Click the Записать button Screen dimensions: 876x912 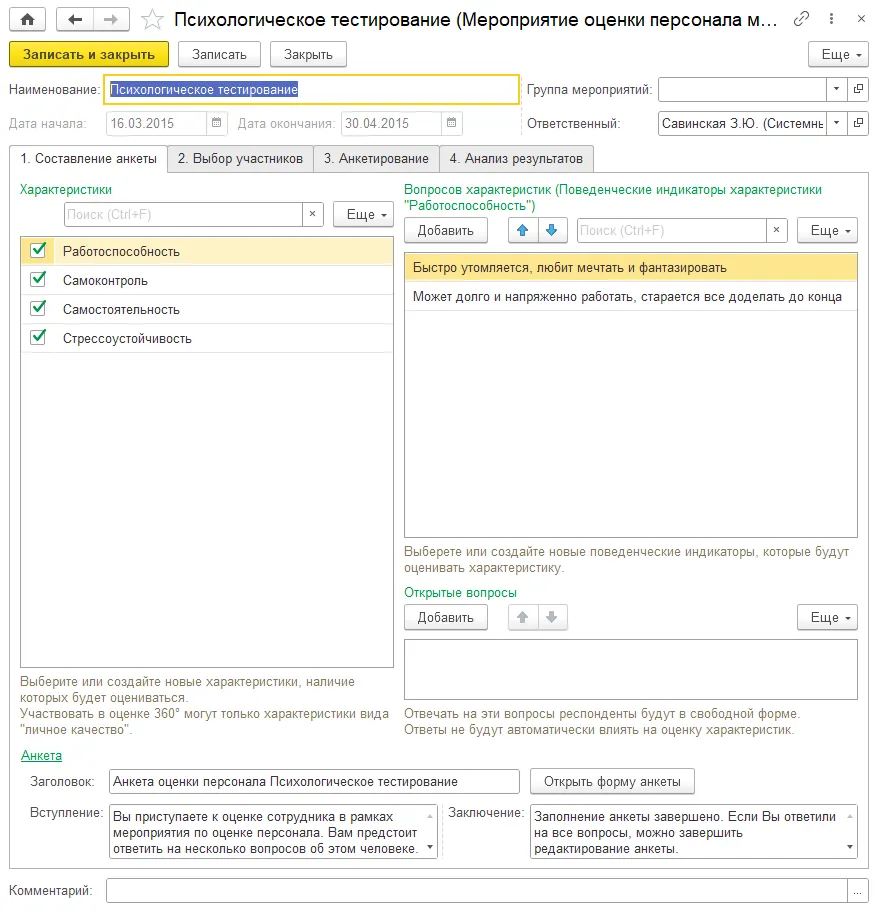pyautogui.click(x=219, y=55)
